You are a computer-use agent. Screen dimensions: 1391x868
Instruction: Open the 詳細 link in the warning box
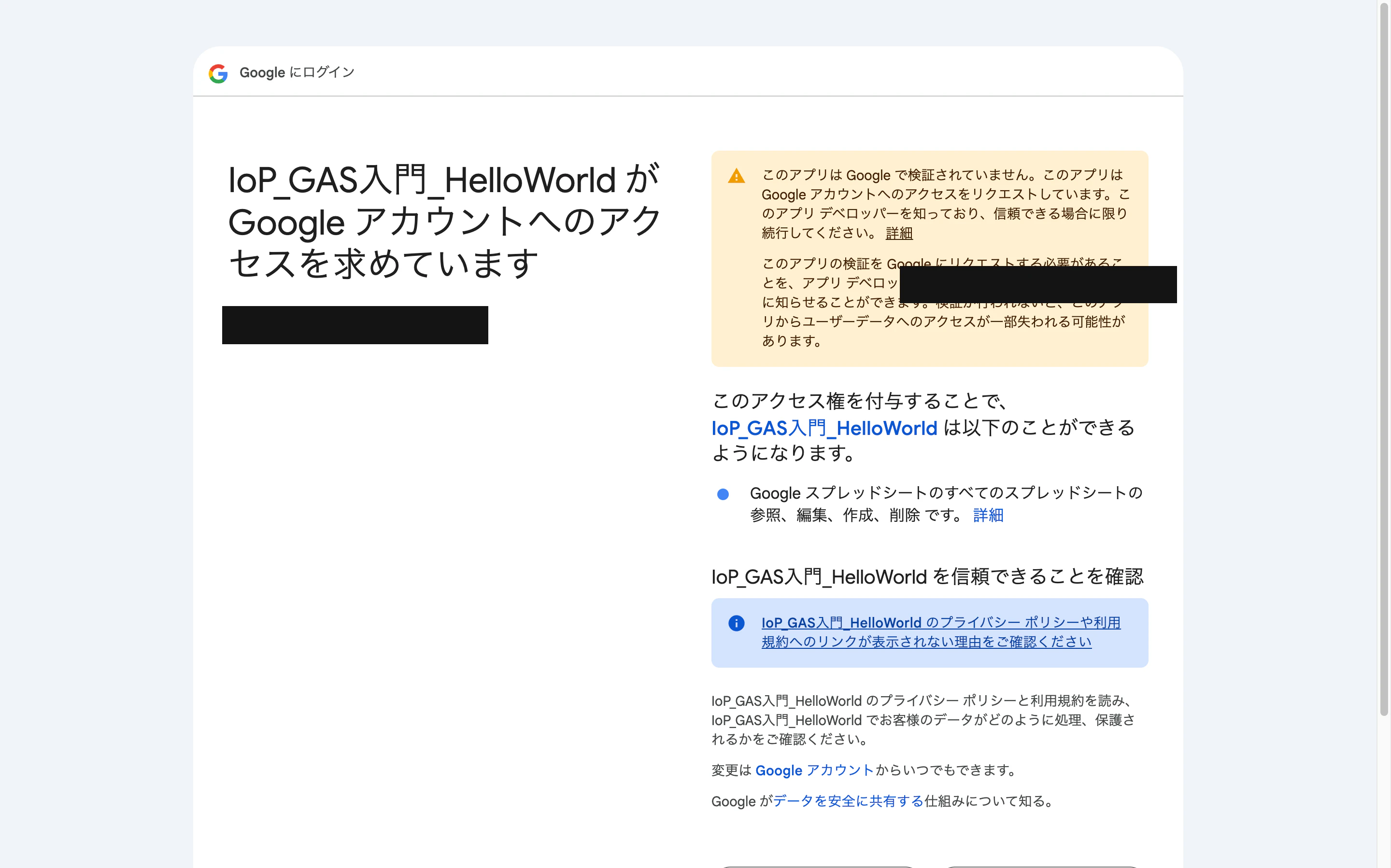click(899, 233)
